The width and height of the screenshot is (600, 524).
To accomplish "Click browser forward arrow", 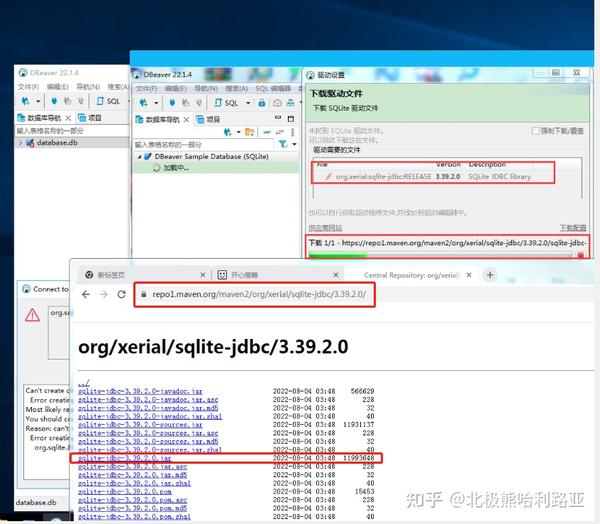I will [x=104, y=294].
